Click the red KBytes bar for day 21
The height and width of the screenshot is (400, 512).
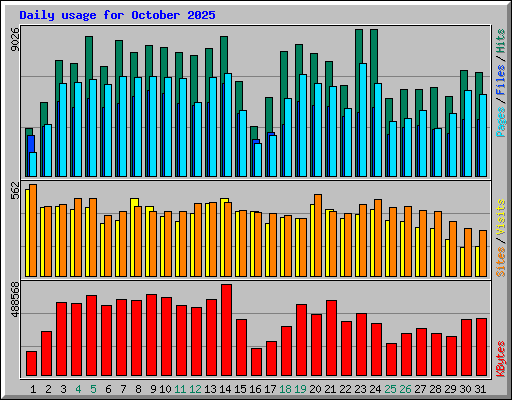pos(331,338)
